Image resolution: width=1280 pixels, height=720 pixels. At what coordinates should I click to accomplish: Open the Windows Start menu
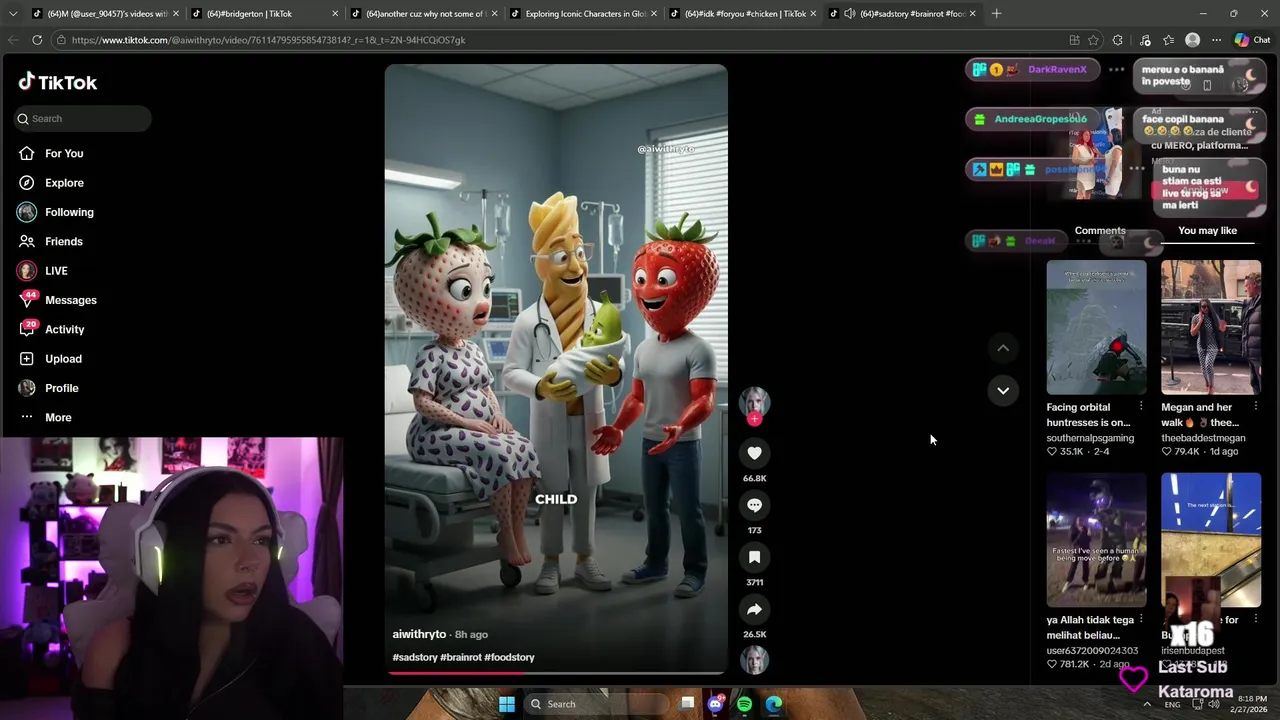point(507,704)
